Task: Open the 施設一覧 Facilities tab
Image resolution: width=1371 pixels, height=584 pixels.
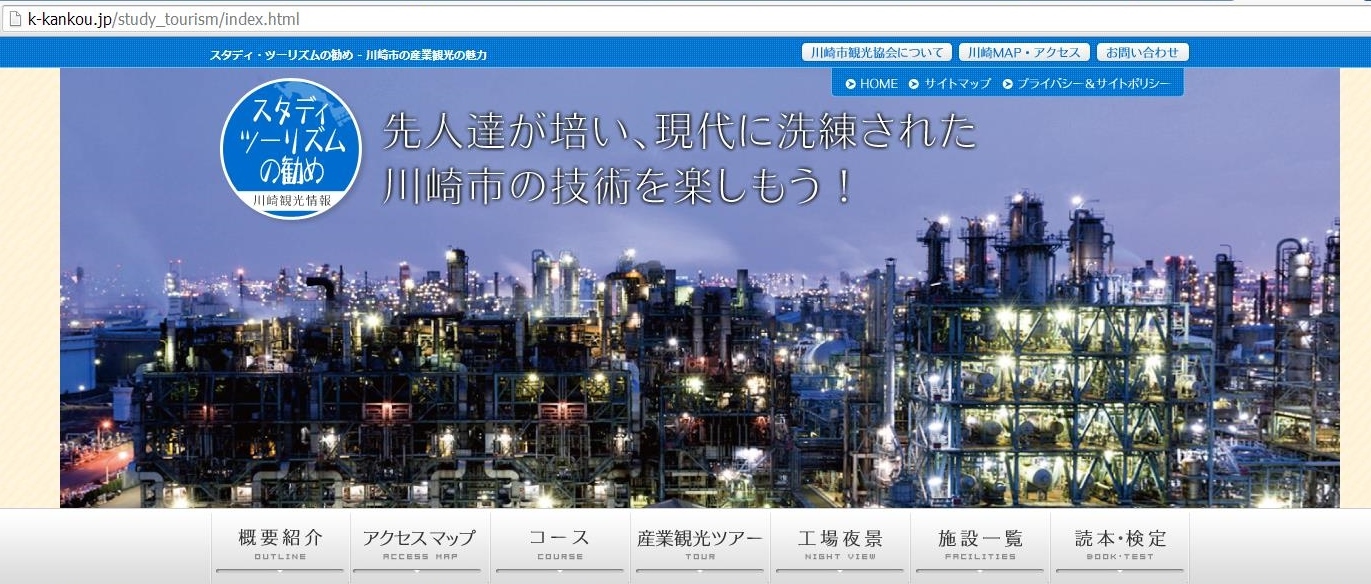Action: point(980,545)
